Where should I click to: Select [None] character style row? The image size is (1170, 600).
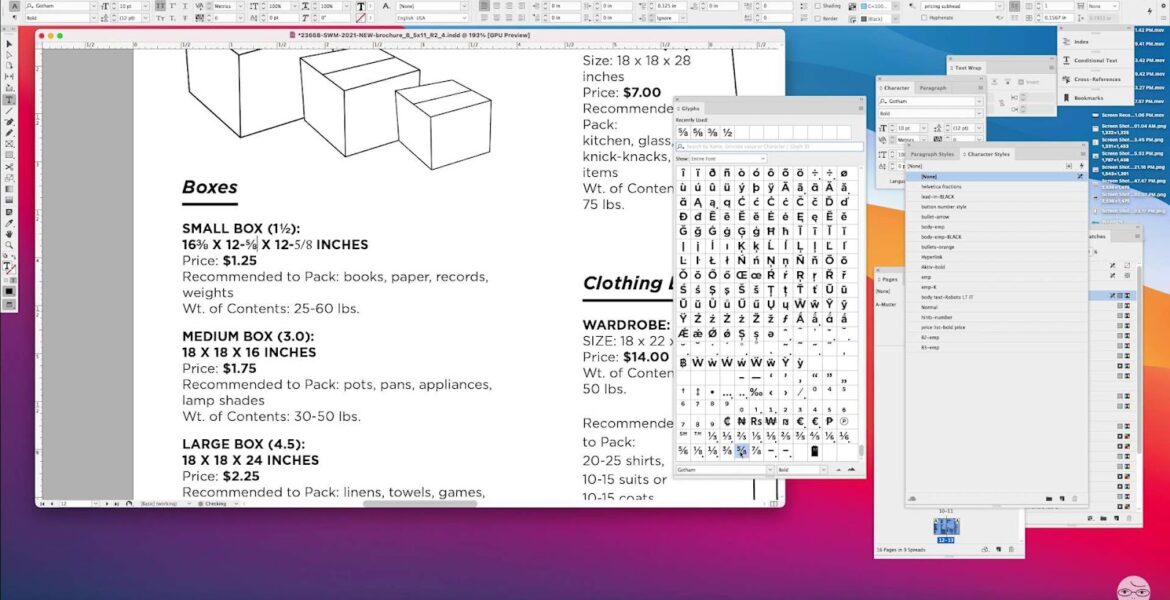click(997, 176)
